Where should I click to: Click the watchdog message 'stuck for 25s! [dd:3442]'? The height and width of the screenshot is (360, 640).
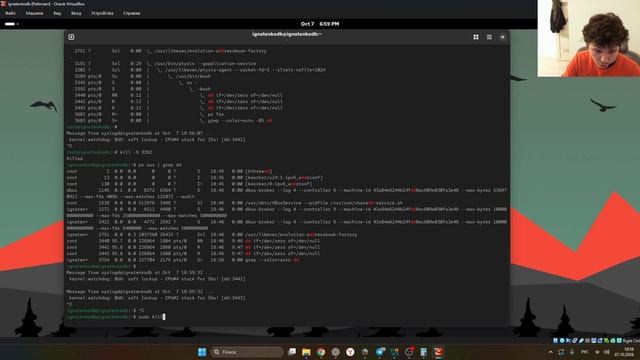pos(157,140)
